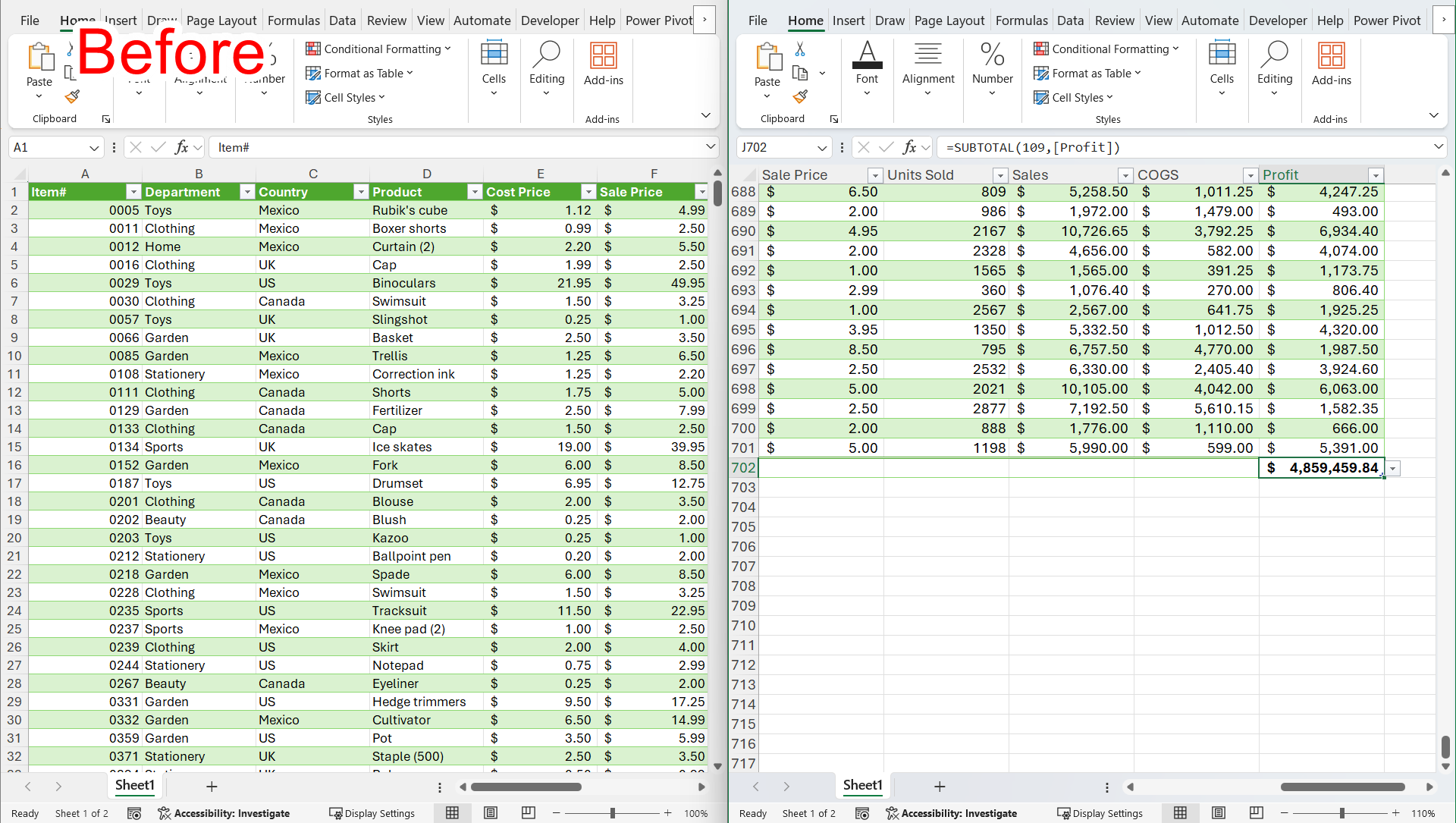The height and width of the screenshot is (823, 1456).
Task: Click zoom in plus in right status bar
Action: tap(1395, 813)
